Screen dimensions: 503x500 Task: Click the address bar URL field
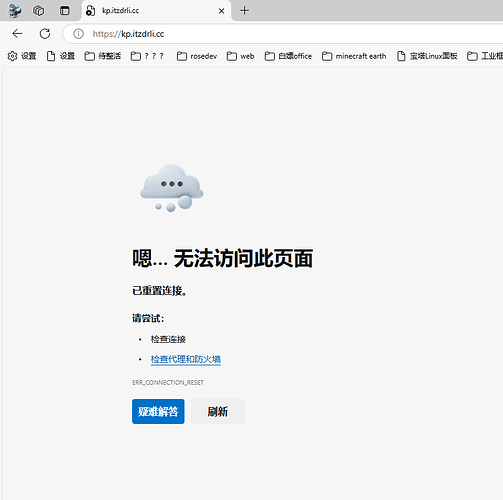point(283,34)
